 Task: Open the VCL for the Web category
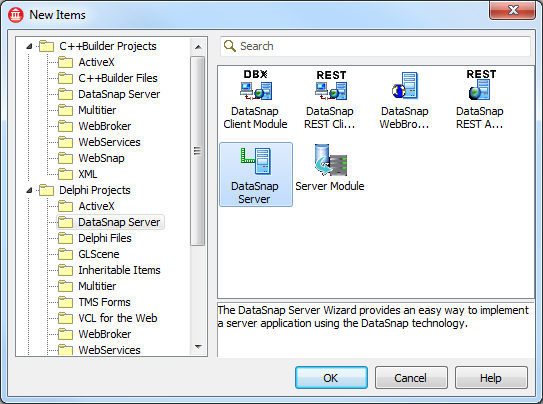point(118,318)
